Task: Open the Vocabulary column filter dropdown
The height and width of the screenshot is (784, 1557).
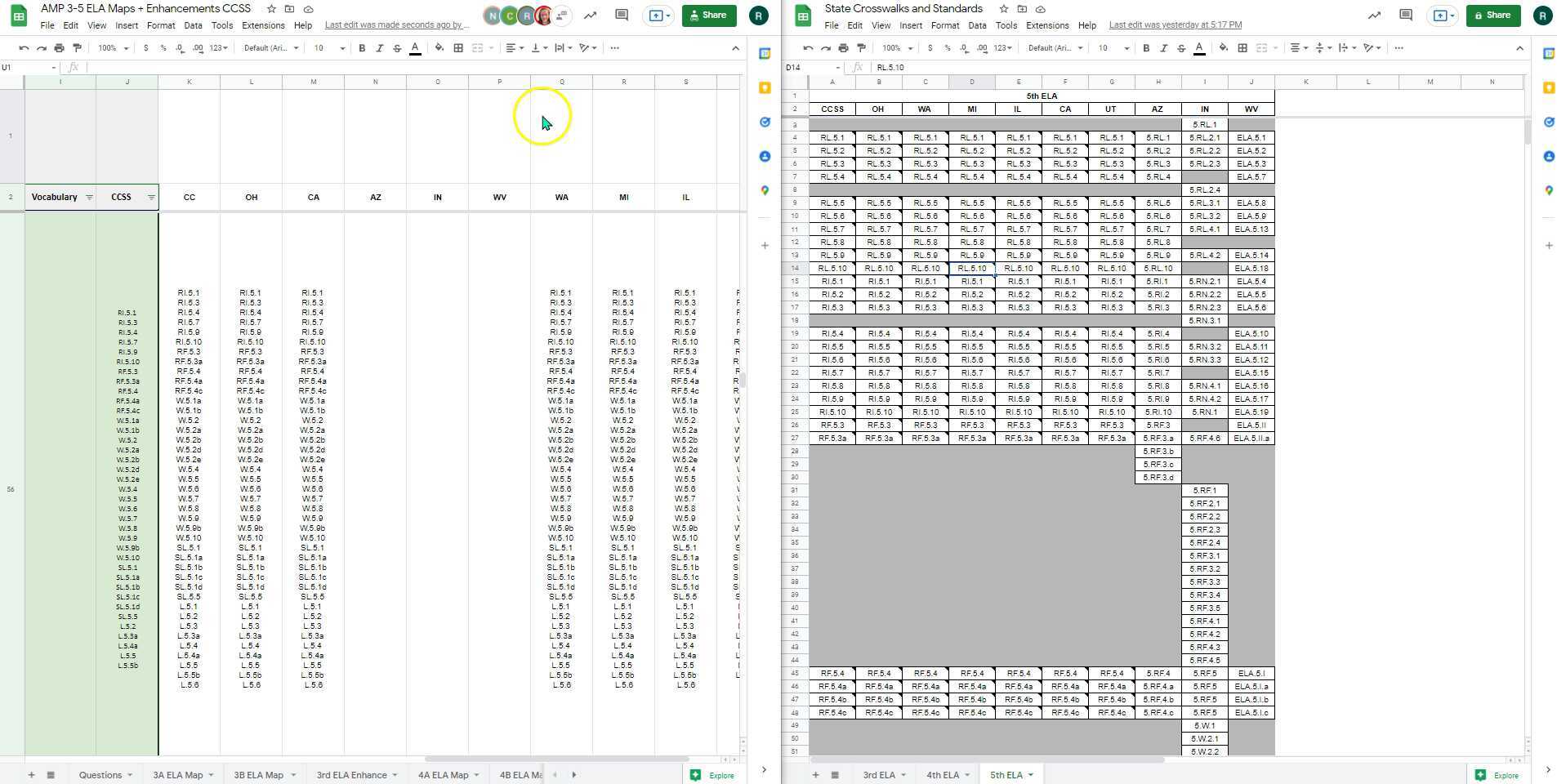Action: [x=89, y=198]
